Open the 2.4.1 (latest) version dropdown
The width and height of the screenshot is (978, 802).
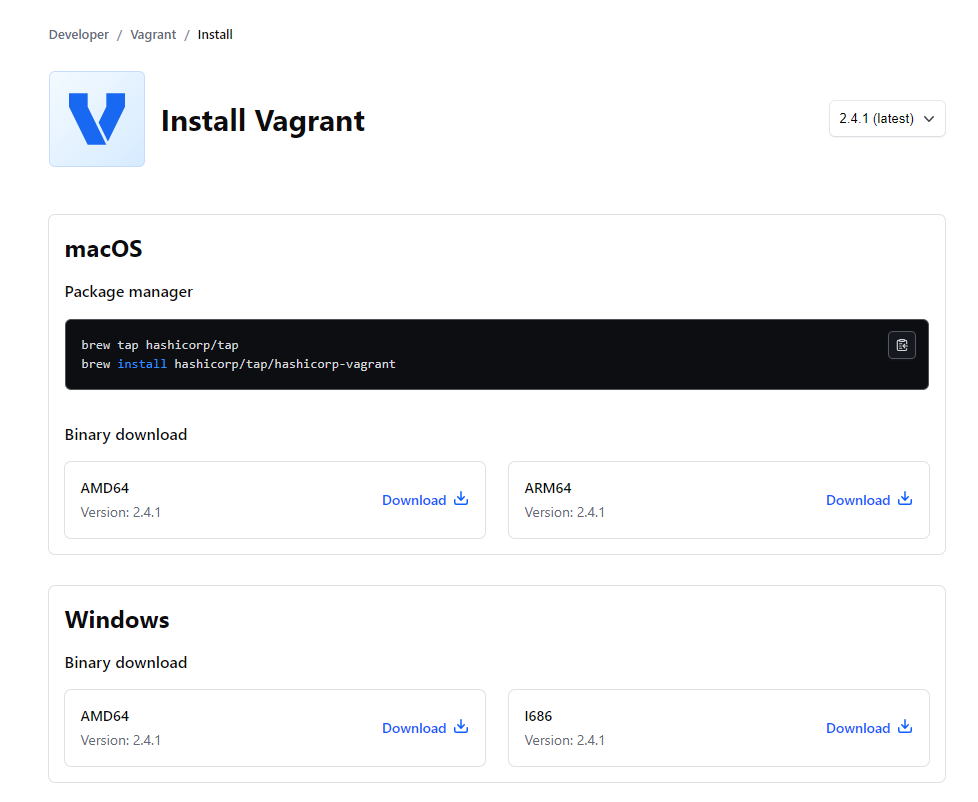pos(887,118)
